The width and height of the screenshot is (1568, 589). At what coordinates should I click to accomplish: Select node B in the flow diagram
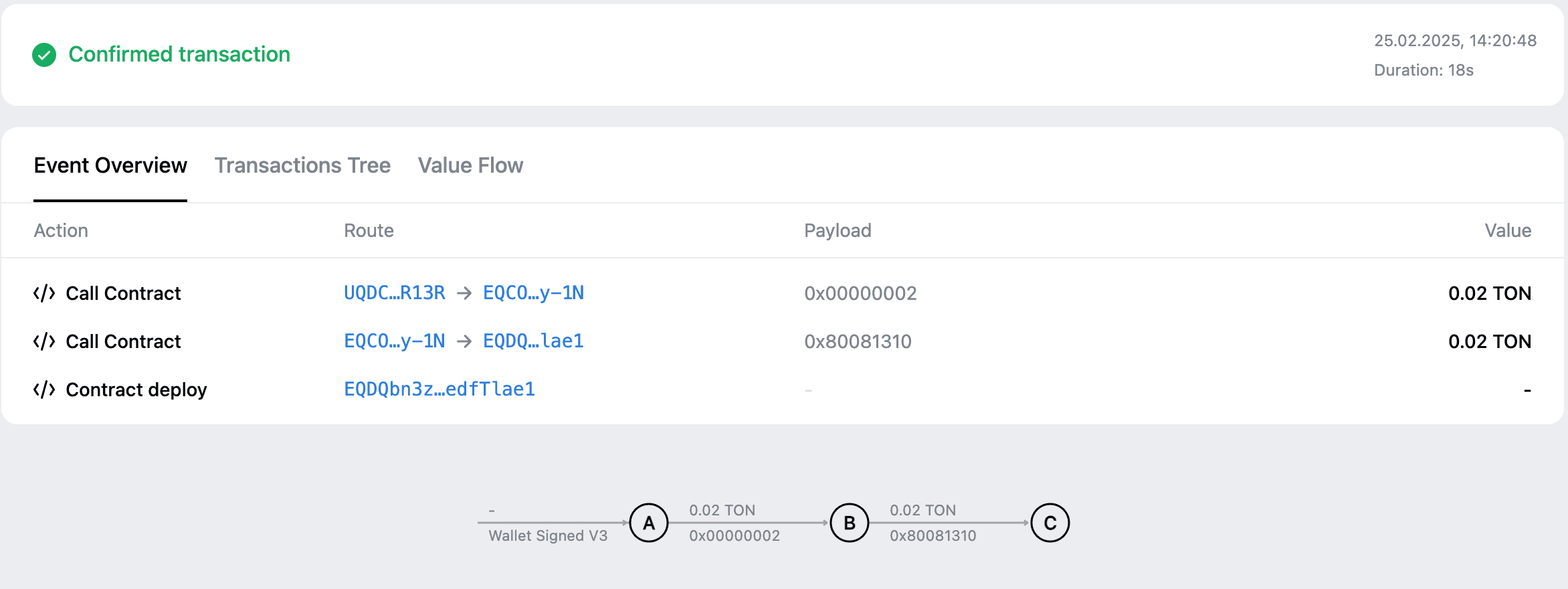(850, 523)
